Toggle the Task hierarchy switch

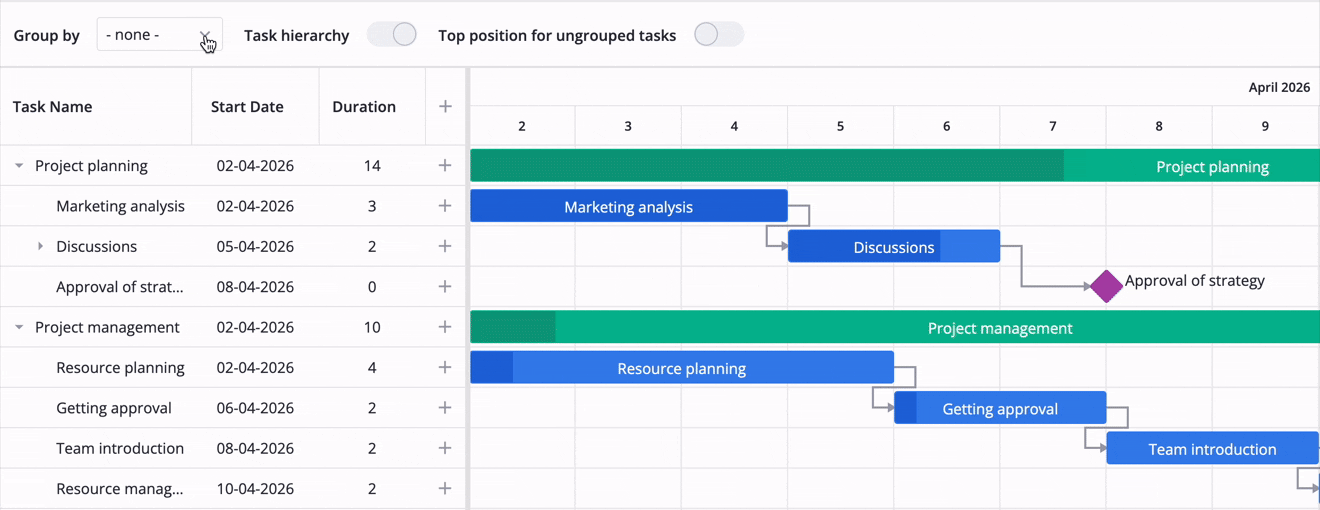tap(391, 35)
